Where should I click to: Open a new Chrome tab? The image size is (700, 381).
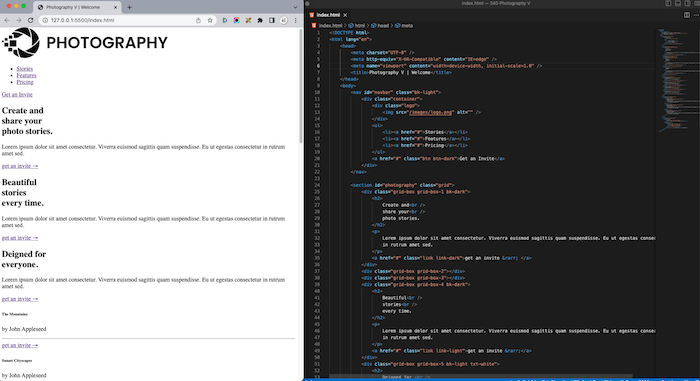[129, 7]
